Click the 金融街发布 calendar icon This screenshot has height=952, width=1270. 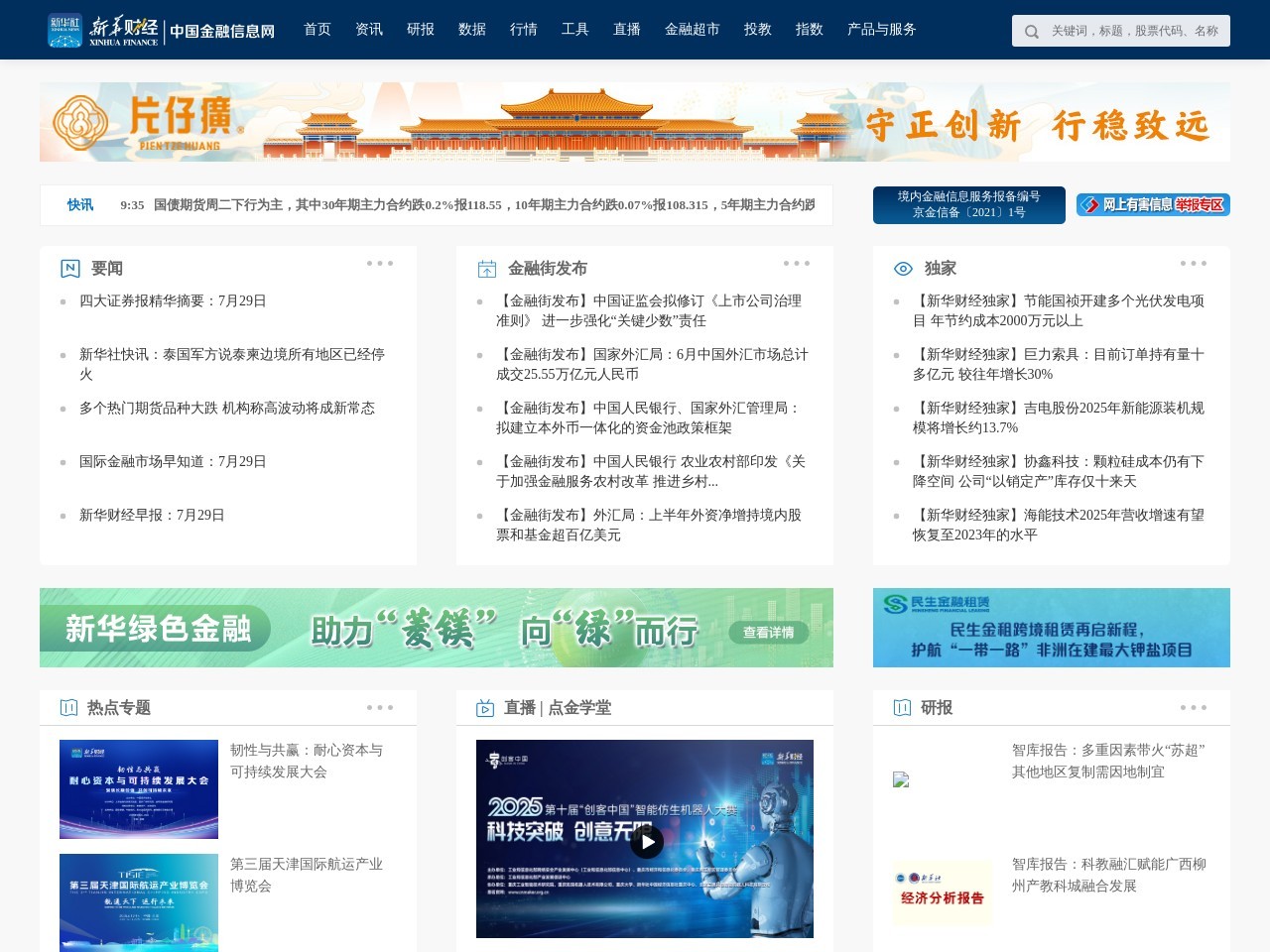click(485, 267)
